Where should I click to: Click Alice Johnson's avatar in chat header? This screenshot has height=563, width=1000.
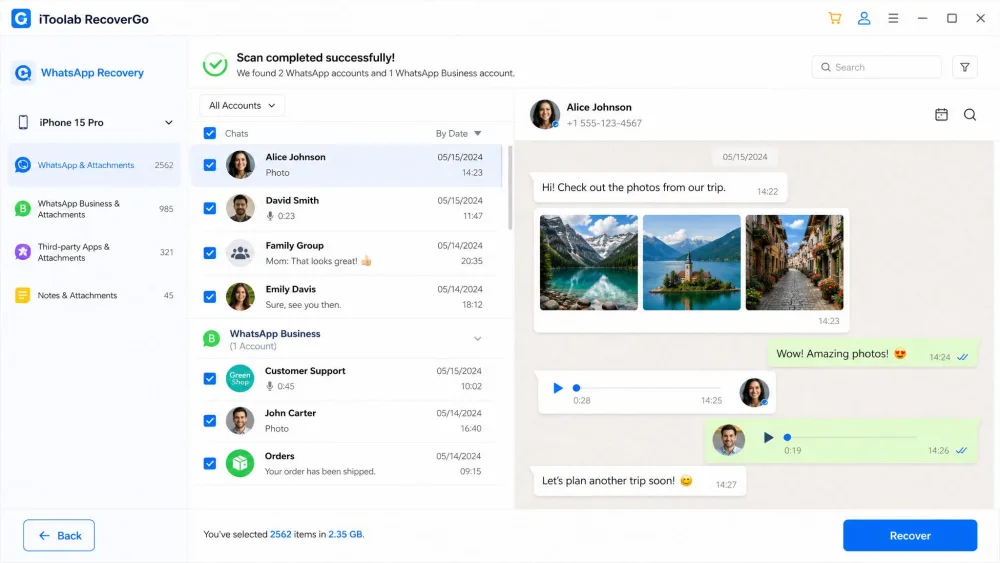click(x=545, y=114)
